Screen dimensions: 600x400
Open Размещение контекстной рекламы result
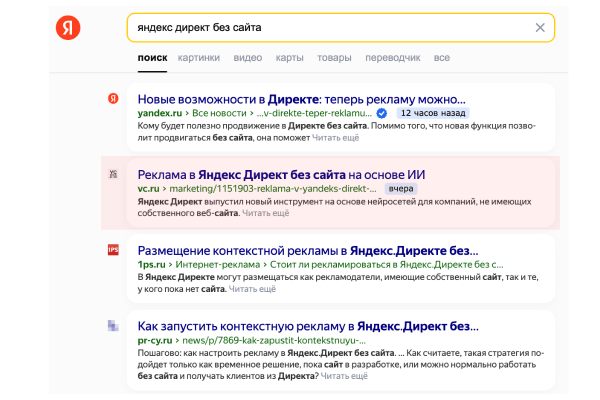[308, 251]
